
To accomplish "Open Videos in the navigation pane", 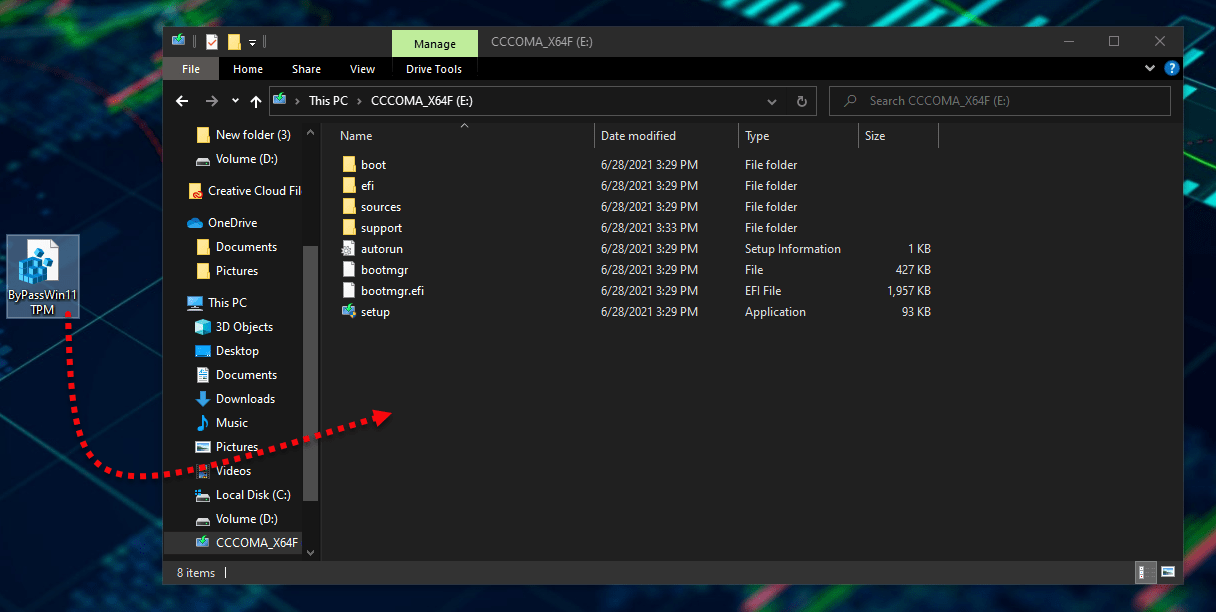I will tap(233, 471).
